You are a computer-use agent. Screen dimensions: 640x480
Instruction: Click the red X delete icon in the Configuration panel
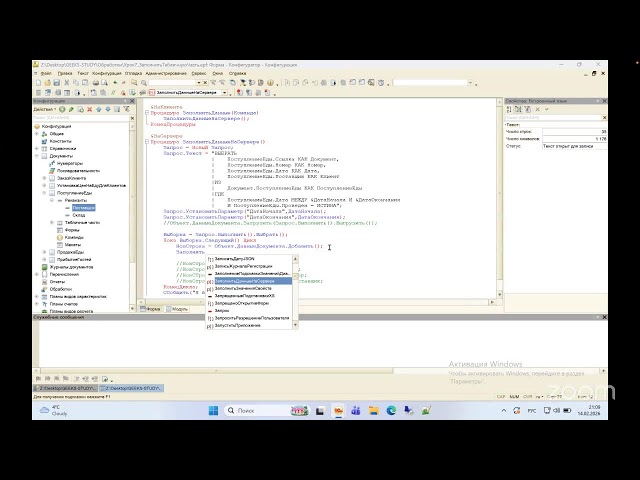tap(89, 109)
